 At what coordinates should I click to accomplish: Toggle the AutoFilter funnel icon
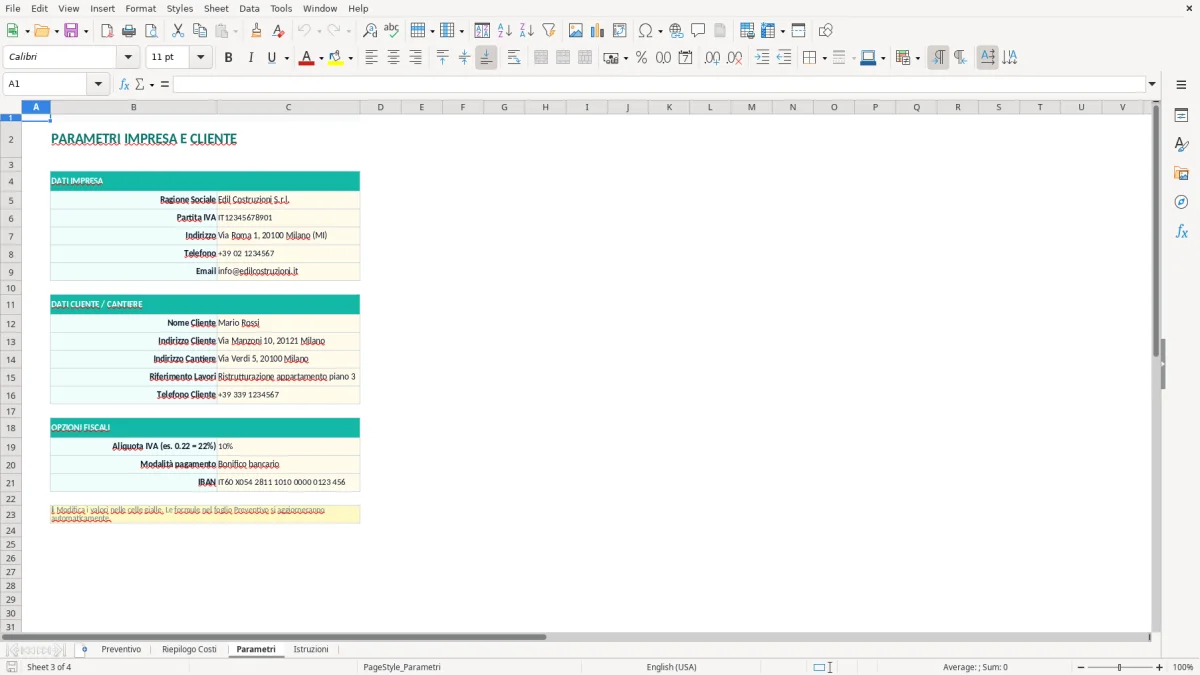click(549, 31)
